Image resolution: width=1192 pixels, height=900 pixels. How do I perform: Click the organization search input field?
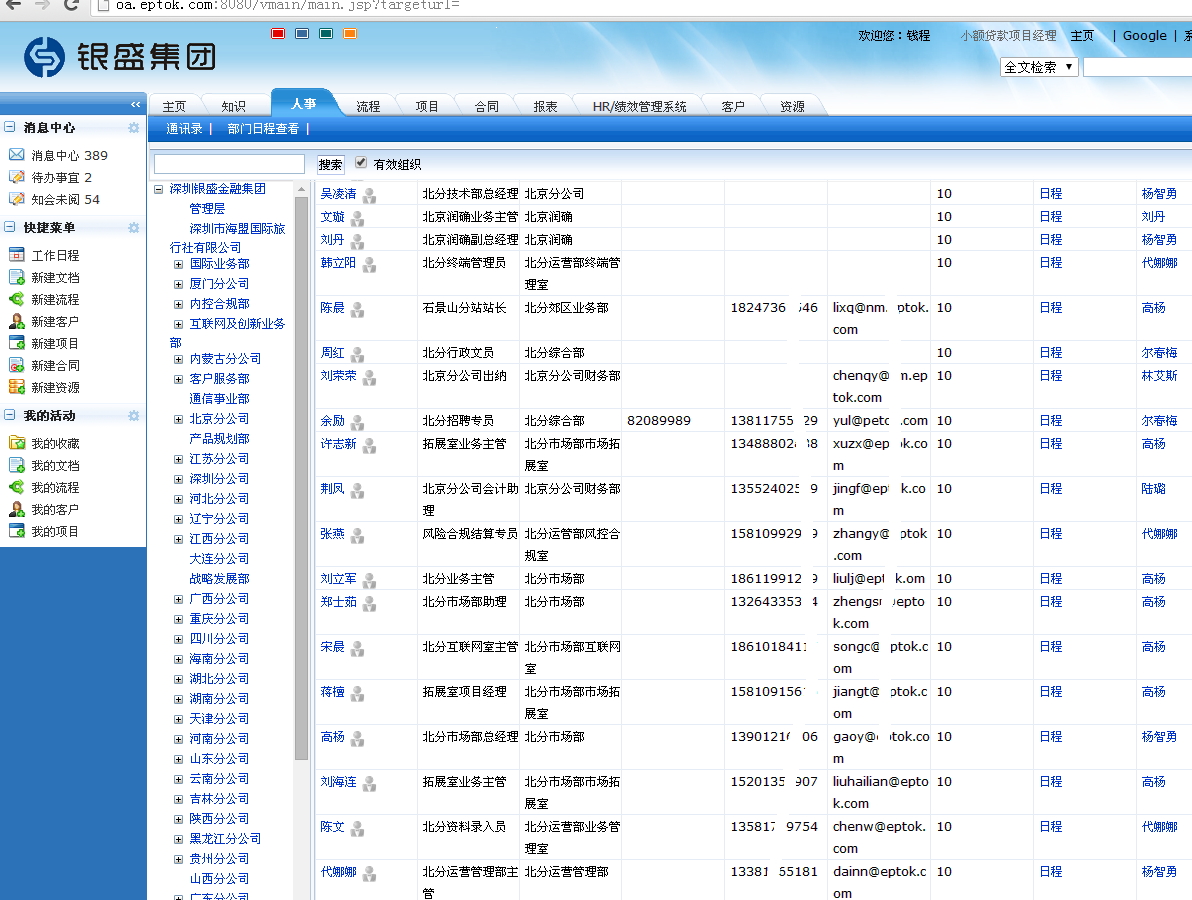(x=229, y=164)
